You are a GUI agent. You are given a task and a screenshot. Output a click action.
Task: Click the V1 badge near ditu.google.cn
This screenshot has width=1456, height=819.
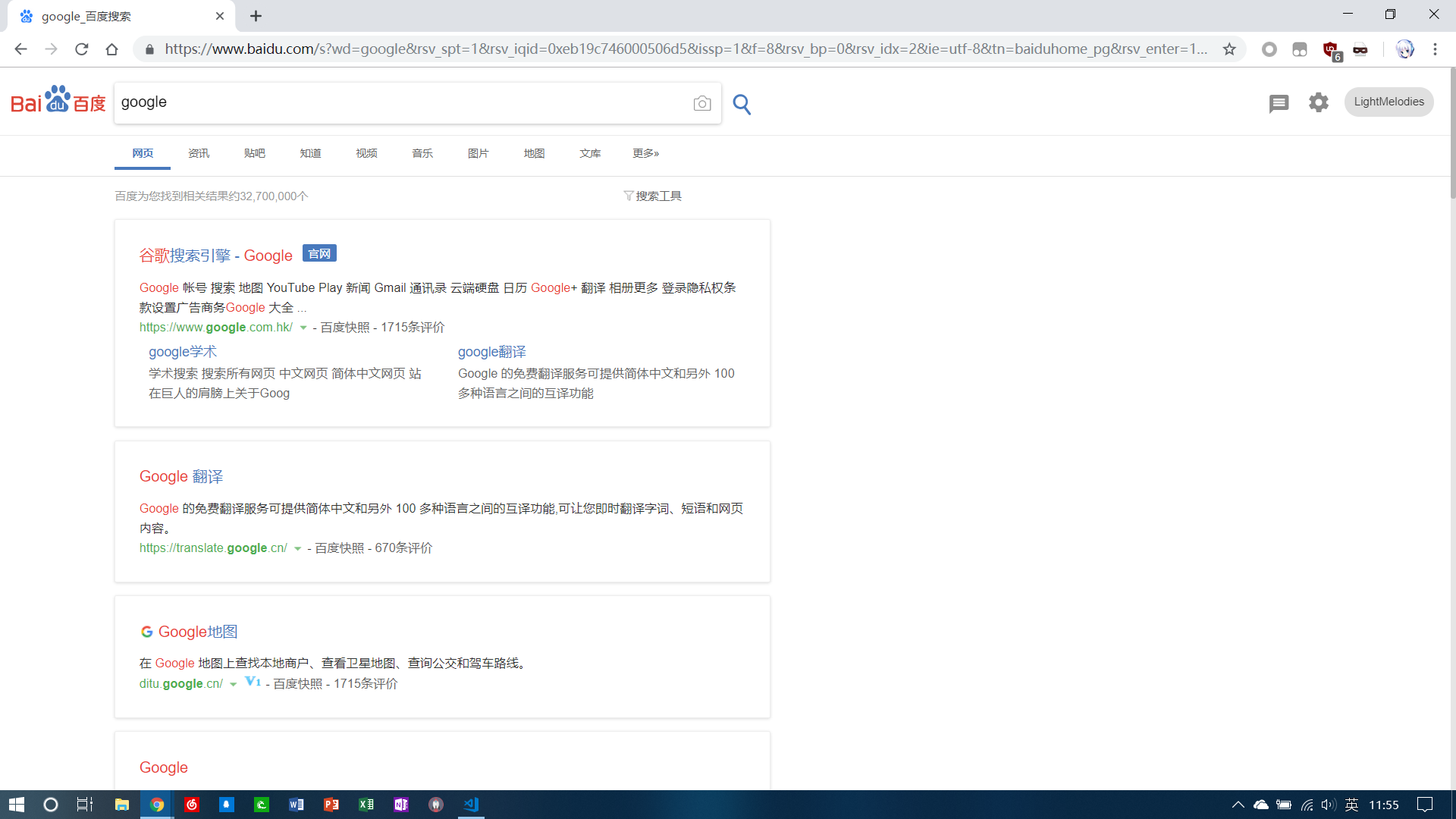tap(252, 682)
